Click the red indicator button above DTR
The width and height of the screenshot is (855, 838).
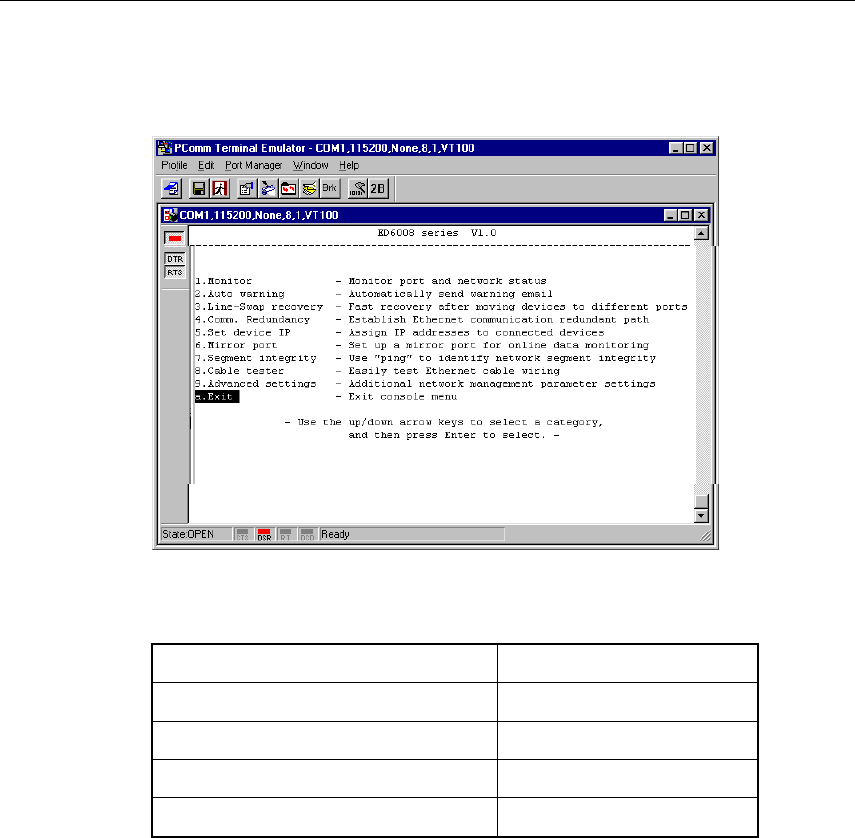click(x=174, y=238)
